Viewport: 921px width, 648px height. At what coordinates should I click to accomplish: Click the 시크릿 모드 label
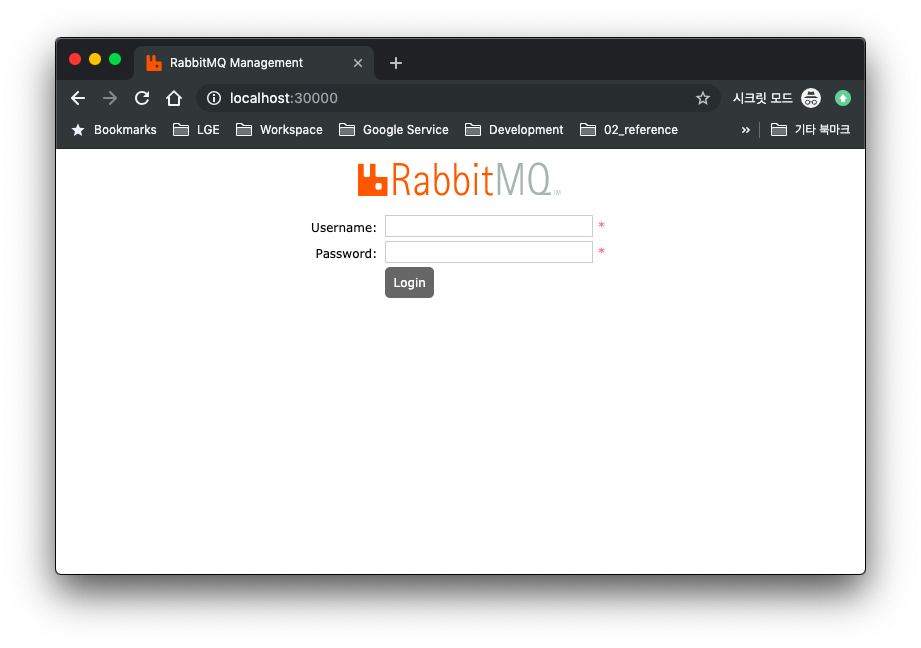point(762,98)
